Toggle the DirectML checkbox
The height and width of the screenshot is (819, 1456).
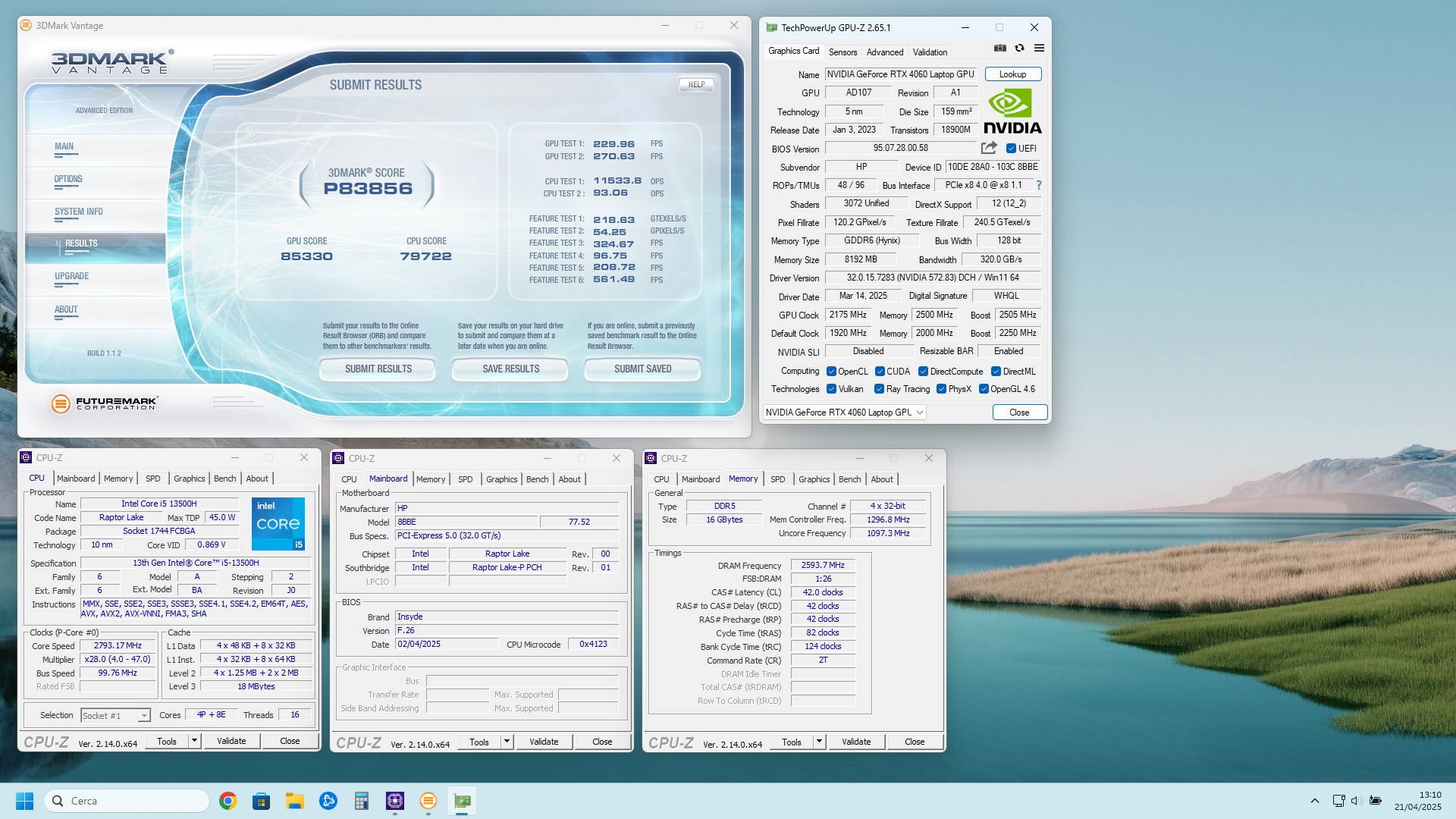tap(996, 372)
